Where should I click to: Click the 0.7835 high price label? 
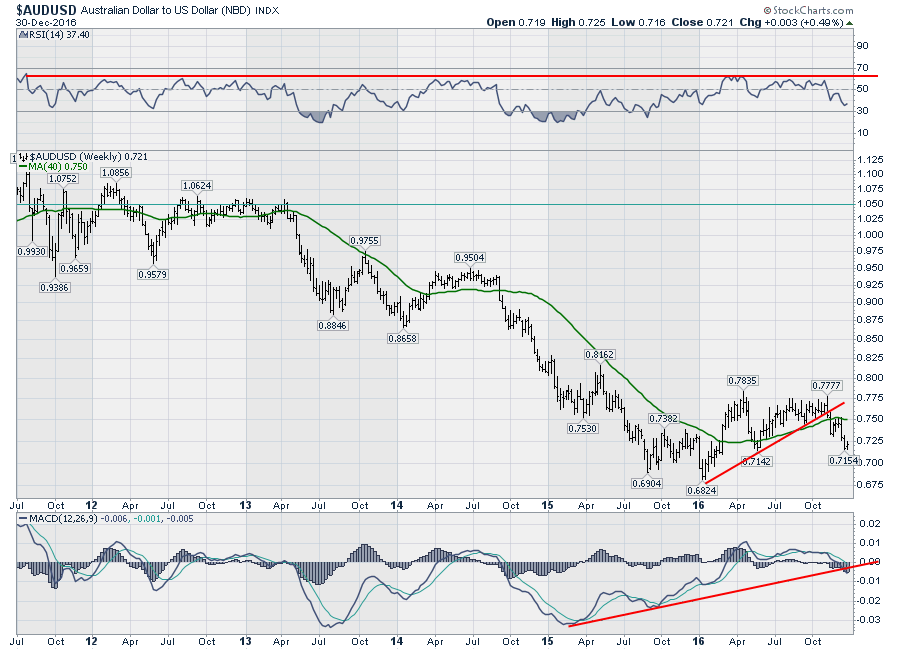744,381
